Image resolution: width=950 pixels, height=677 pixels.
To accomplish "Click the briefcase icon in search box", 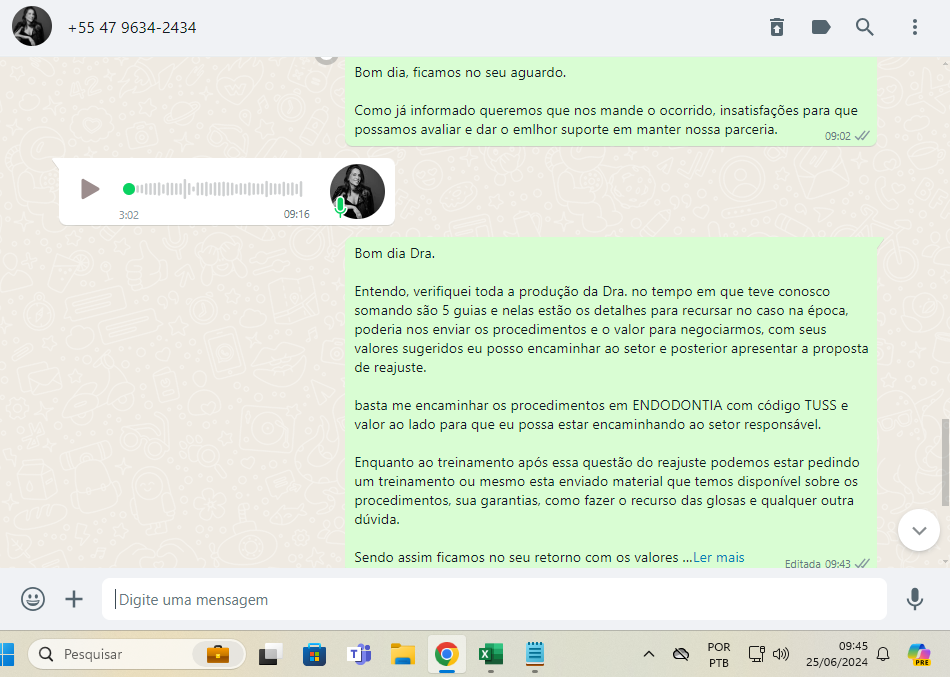I will point(218,655).
